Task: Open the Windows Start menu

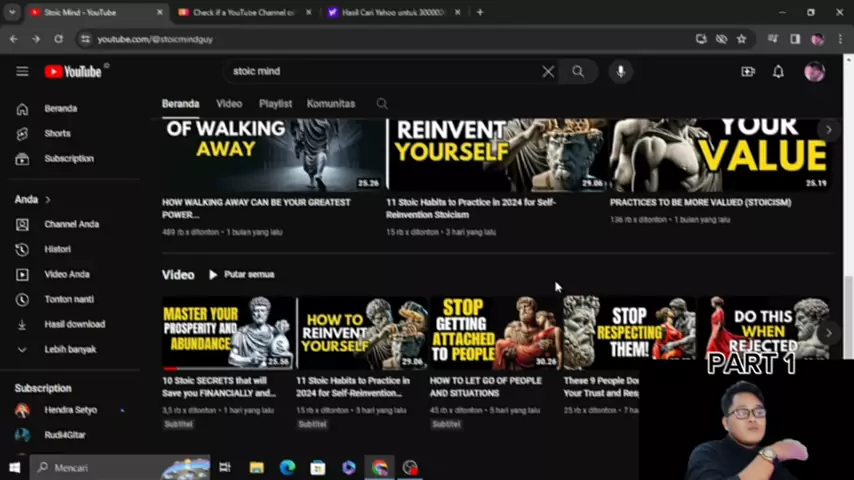Action: pos(14,467)
